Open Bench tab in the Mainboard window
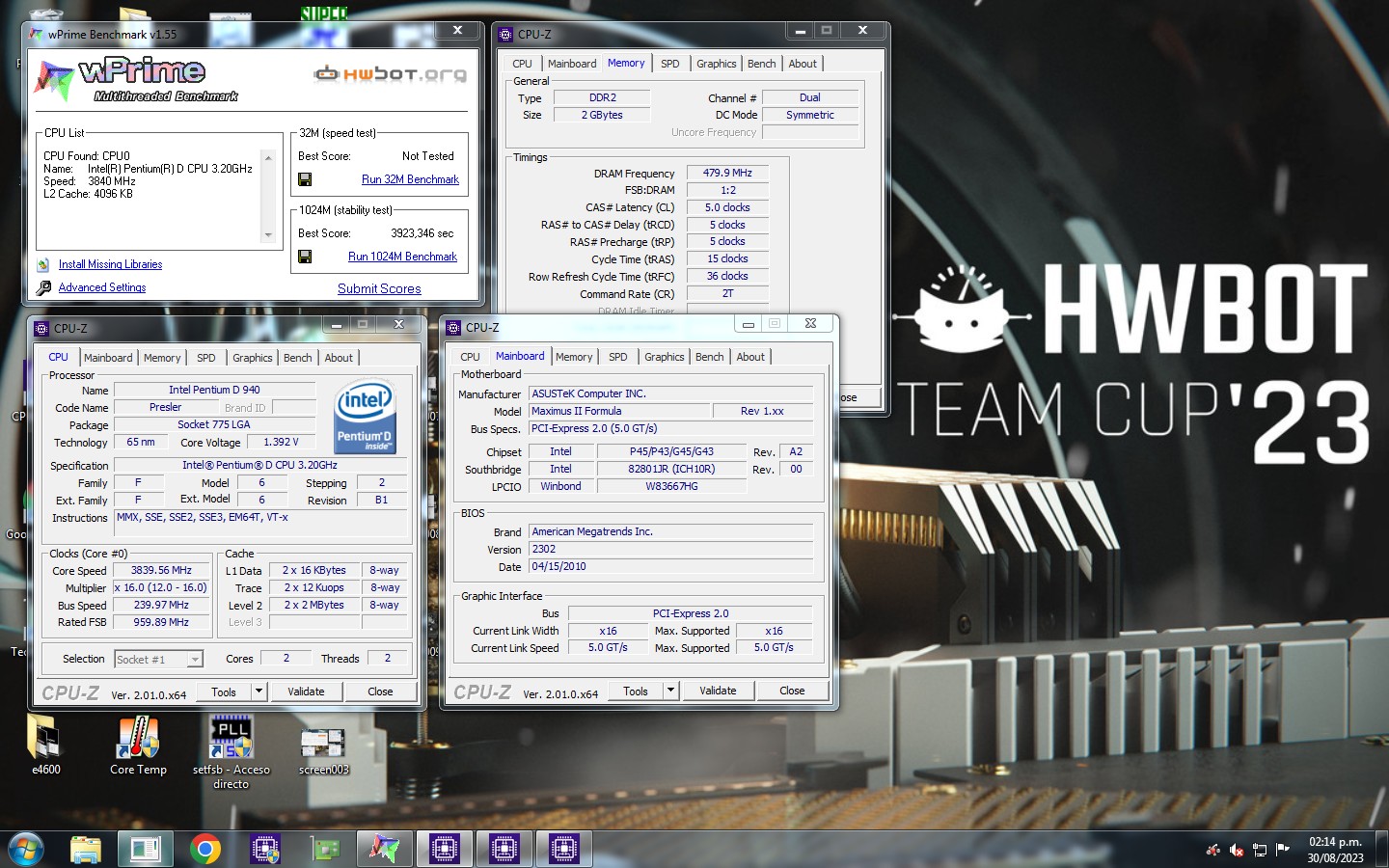The image size is (1389, 868). (x=709, y=357)
